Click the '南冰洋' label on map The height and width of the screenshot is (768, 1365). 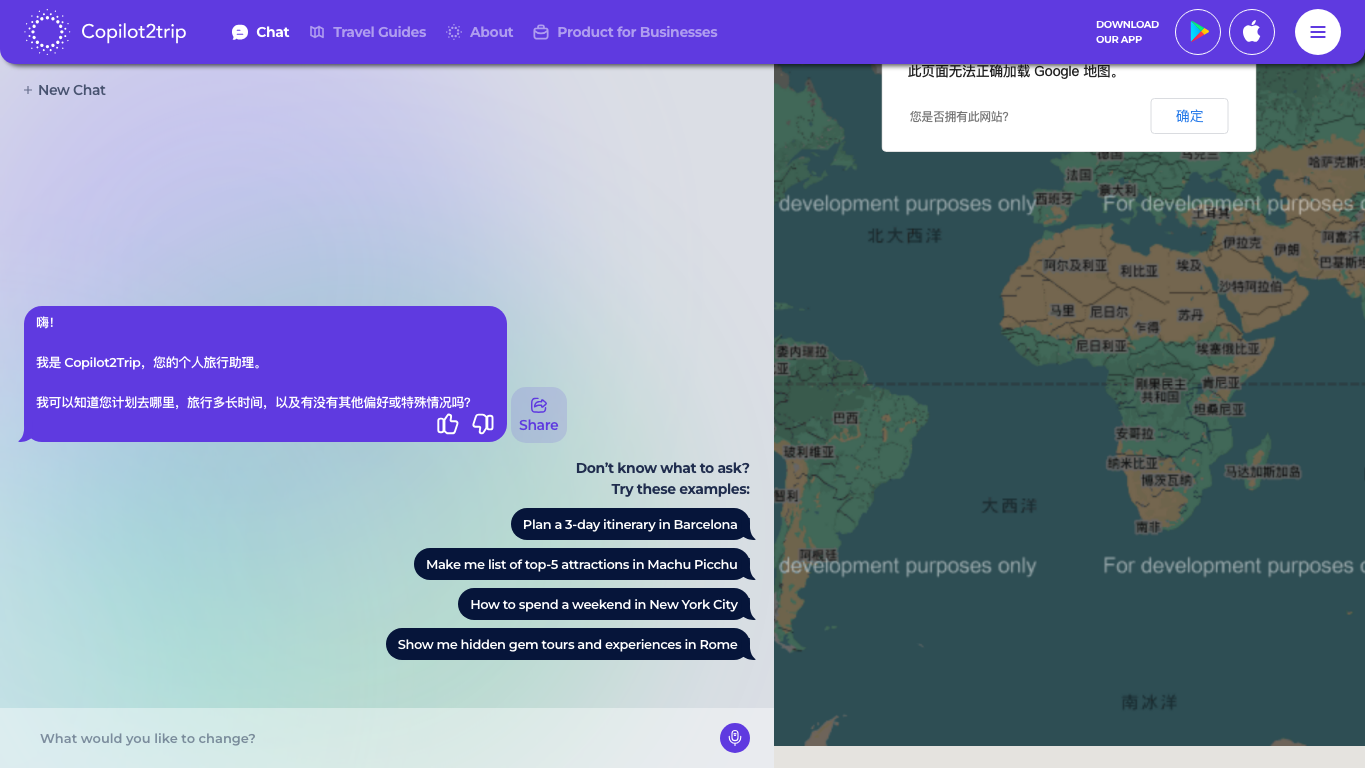[x=1149, y=702]
